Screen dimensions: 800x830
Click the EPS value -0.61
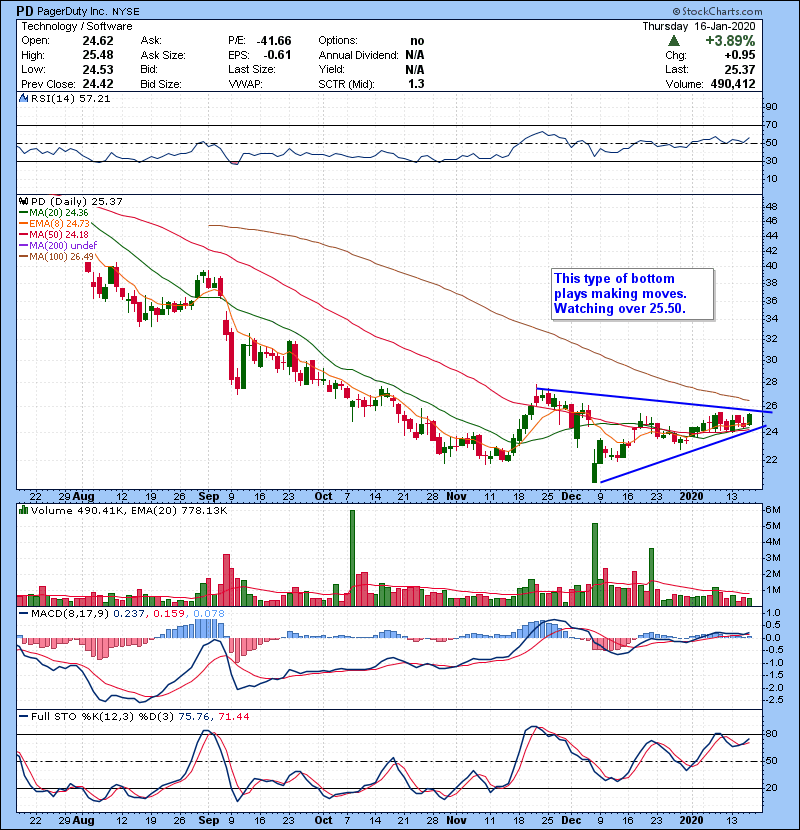277,55
